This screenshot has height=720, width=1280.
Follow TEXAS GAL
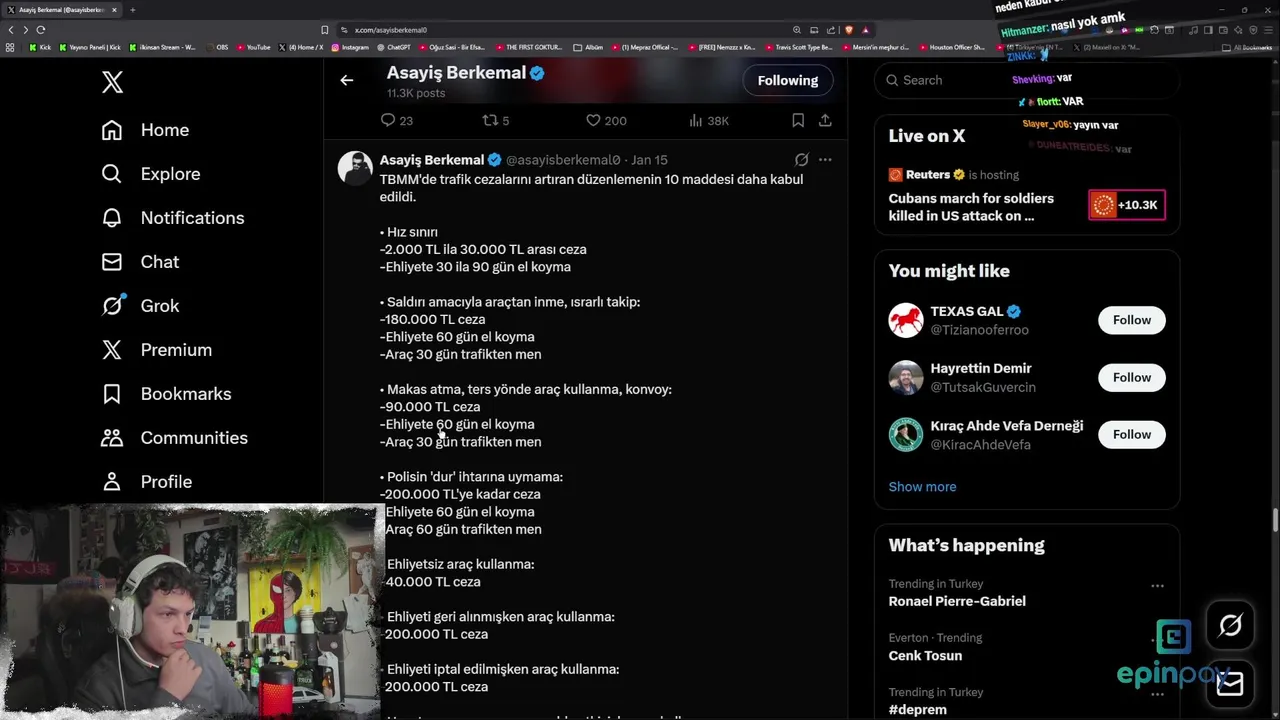pos(1132,320)
